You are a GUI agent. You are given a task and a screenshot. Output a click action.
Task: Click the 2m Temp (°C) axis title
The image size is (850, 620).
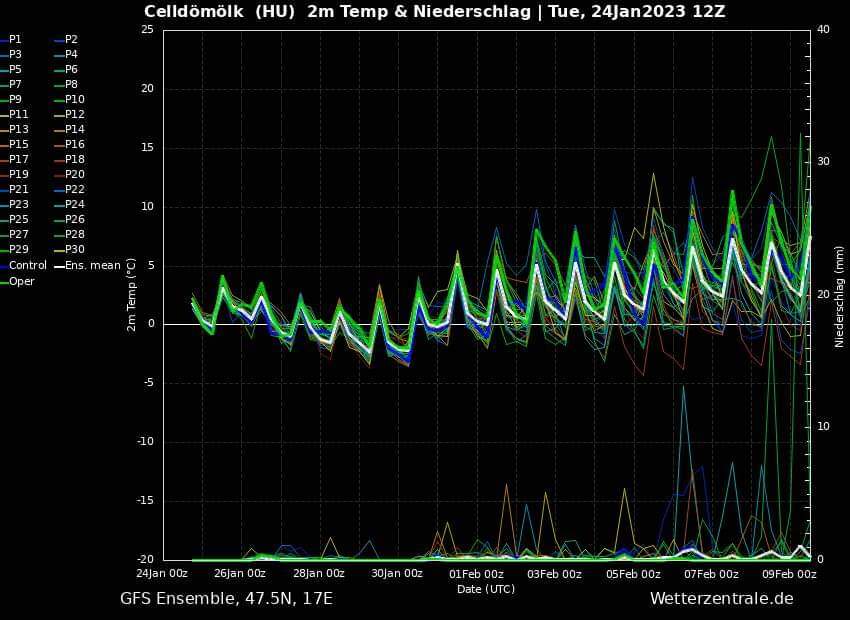pos(131,294)
